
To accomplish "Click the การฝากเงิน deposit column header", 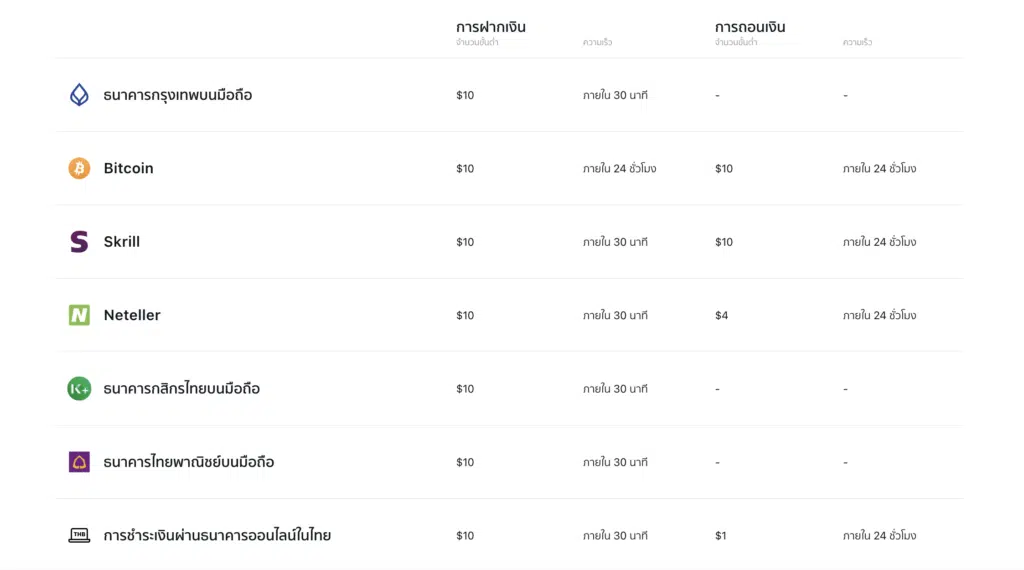I will pos(490,27).
